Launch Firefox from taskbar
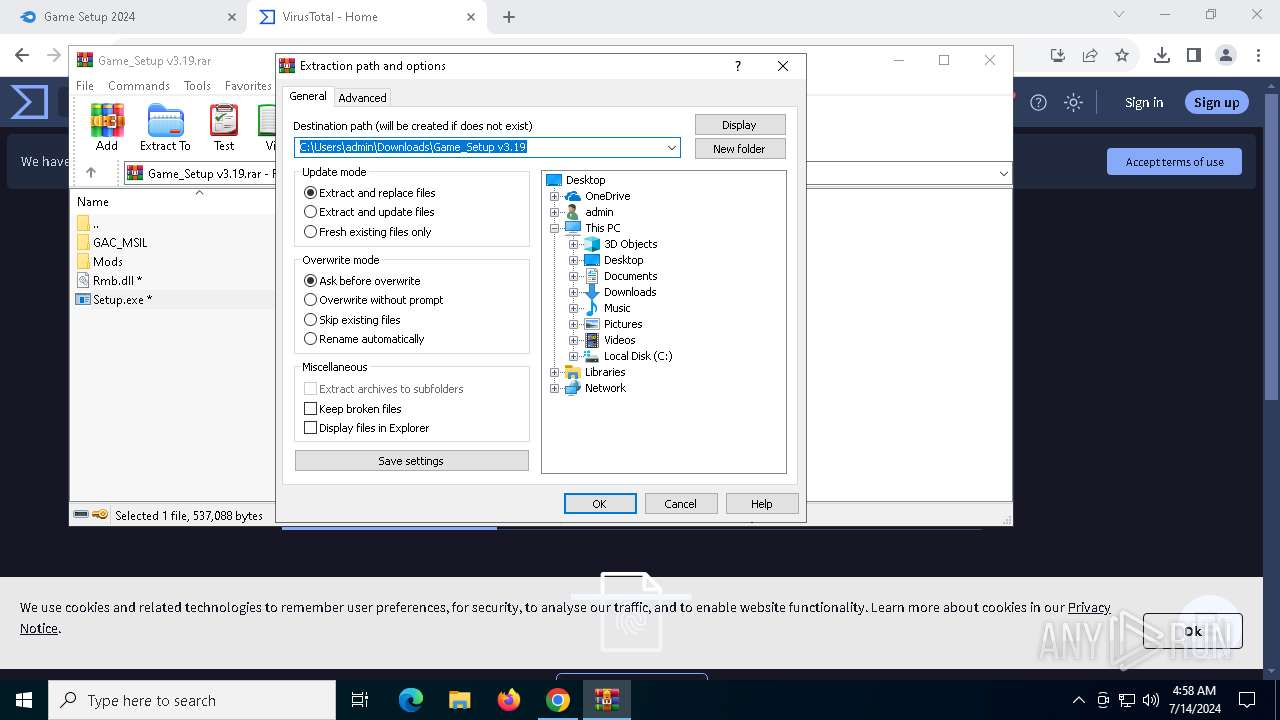 tap(509, 700)
